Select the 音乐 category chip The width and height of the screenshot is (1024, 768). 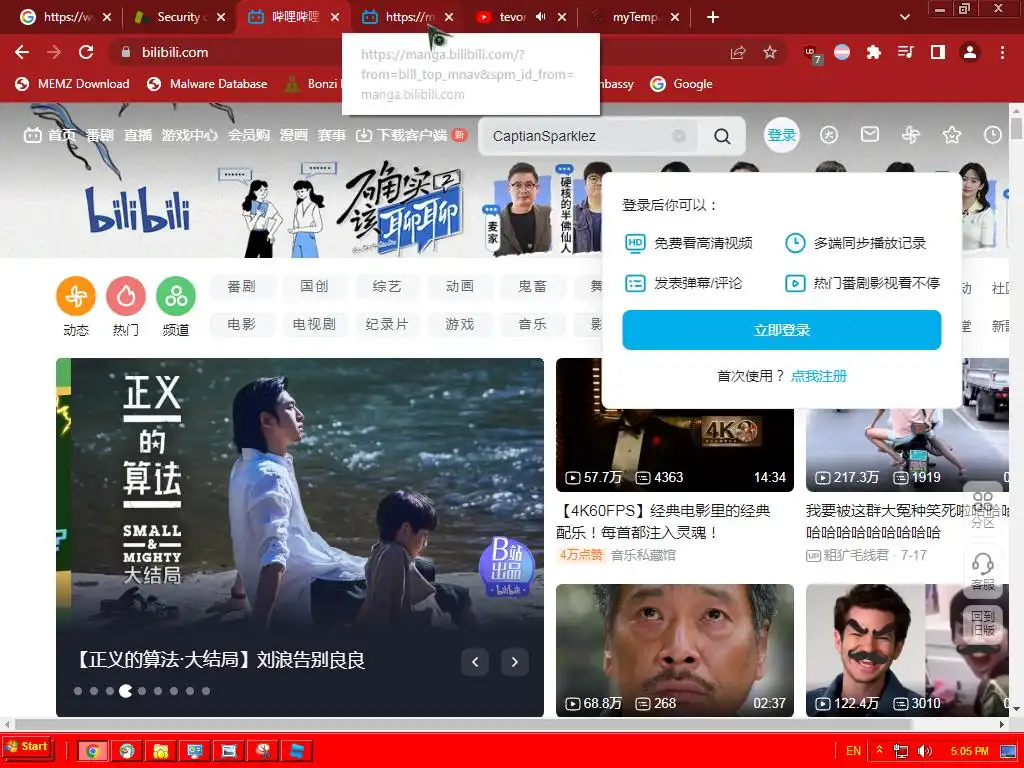(532, 325)
